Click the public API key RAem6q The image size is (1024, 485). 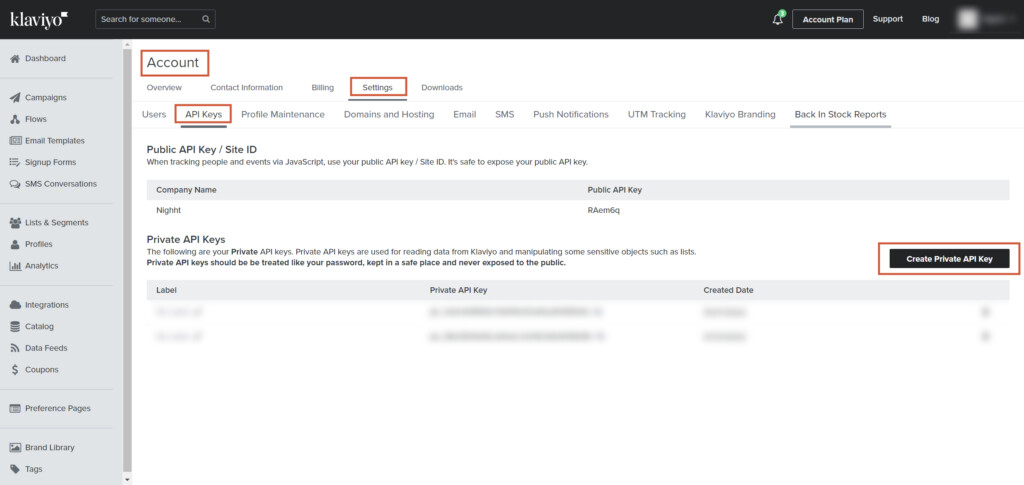[x=603, y=210]
